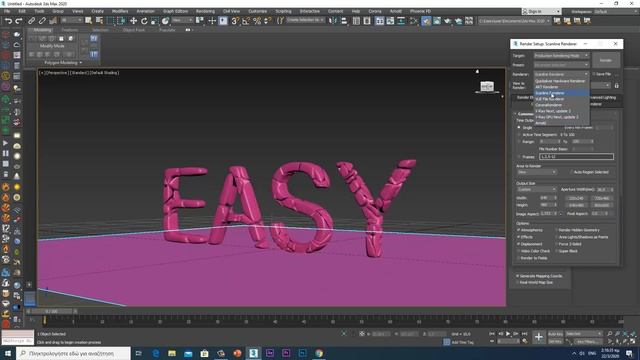Screen dimensions: 640x360
Task: Open the Preset dropdown in Render Setup
Action: 561,64
